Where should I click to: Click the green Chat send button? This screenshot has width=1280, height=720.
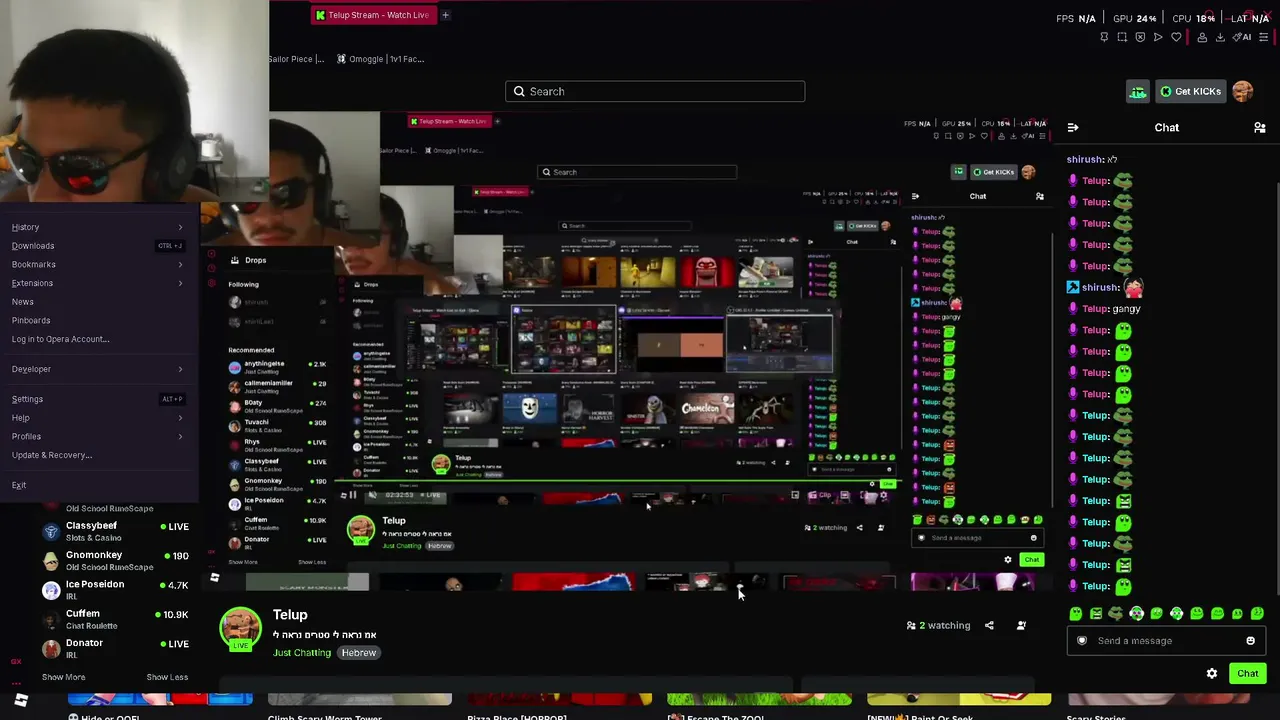coord(1247,674)
